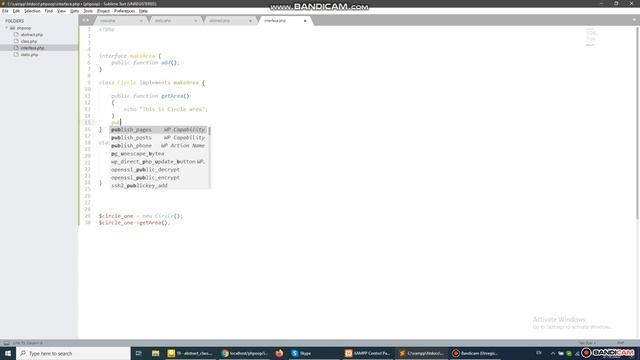Open the Edit menu

(16, 11)
